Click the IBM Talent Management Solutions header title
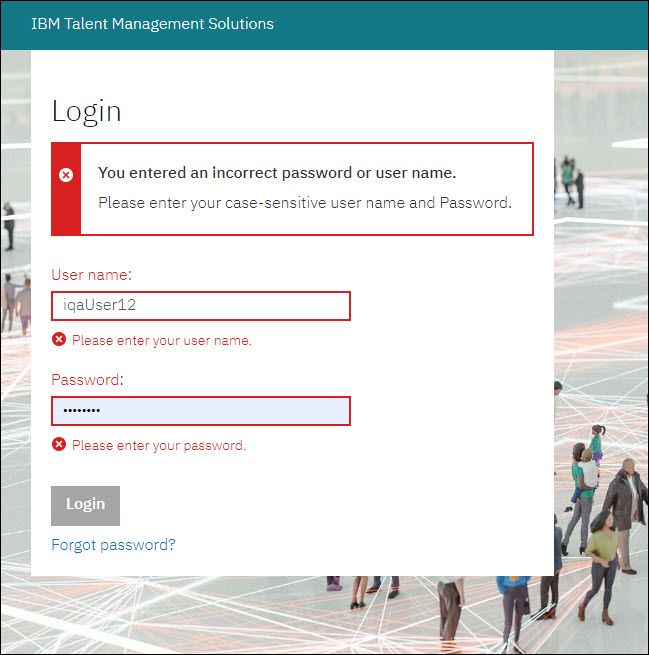 pos(152,24)
